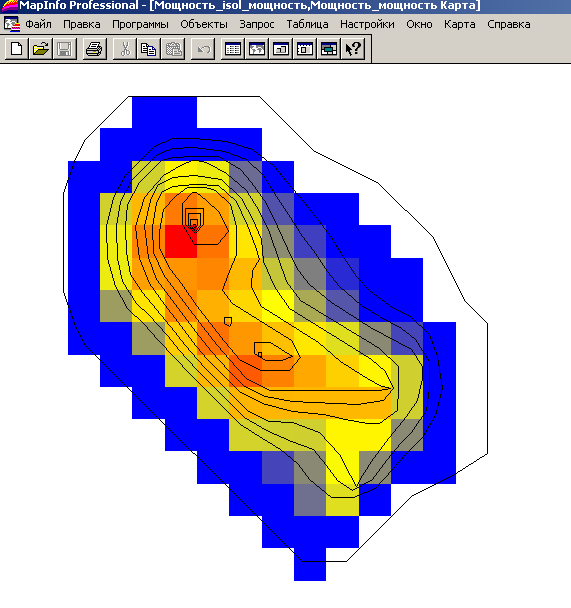This screenshot has height=608, width=571.
Task: Open the Справка menu
Action: 509,24
